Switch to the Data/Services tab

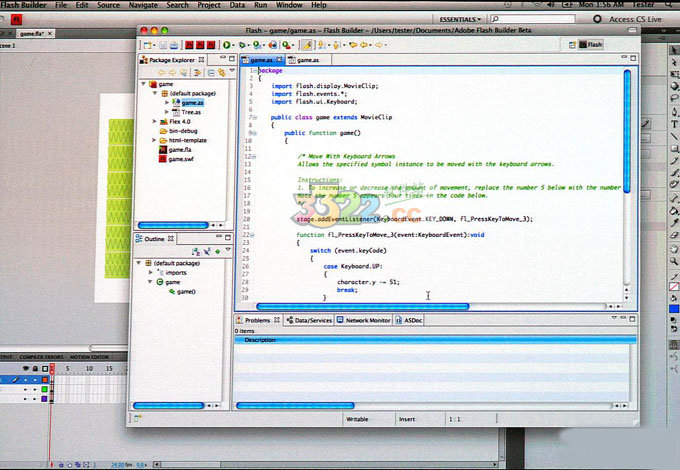coord(309,320)
